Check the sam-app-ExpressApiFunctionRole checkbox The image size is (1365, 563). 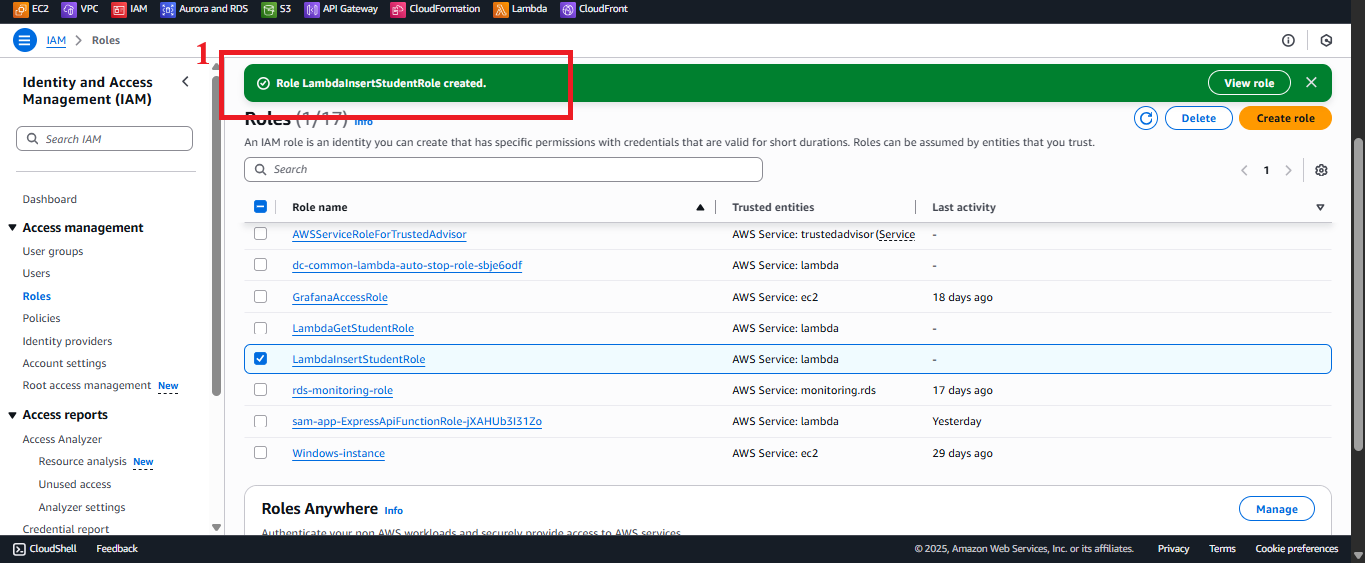[260, 421]
